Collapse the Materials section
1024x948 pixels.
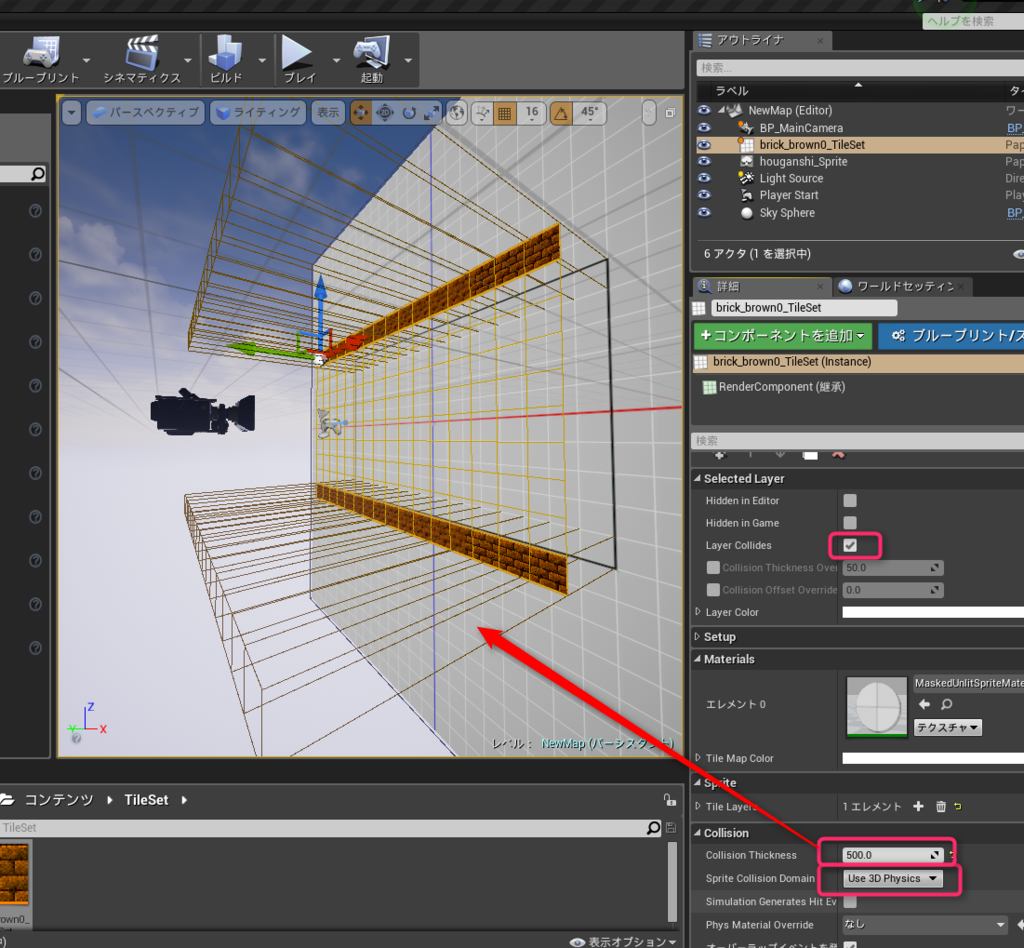[697, 659]
